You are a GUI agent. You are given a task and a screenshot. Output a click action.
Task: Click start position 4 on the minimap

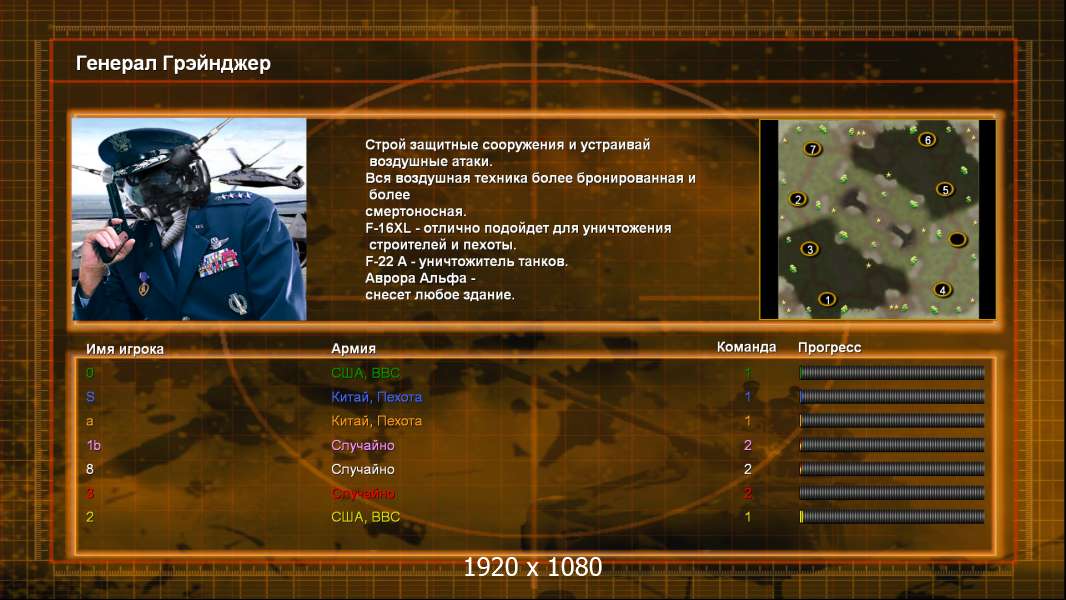pos(942,289)
